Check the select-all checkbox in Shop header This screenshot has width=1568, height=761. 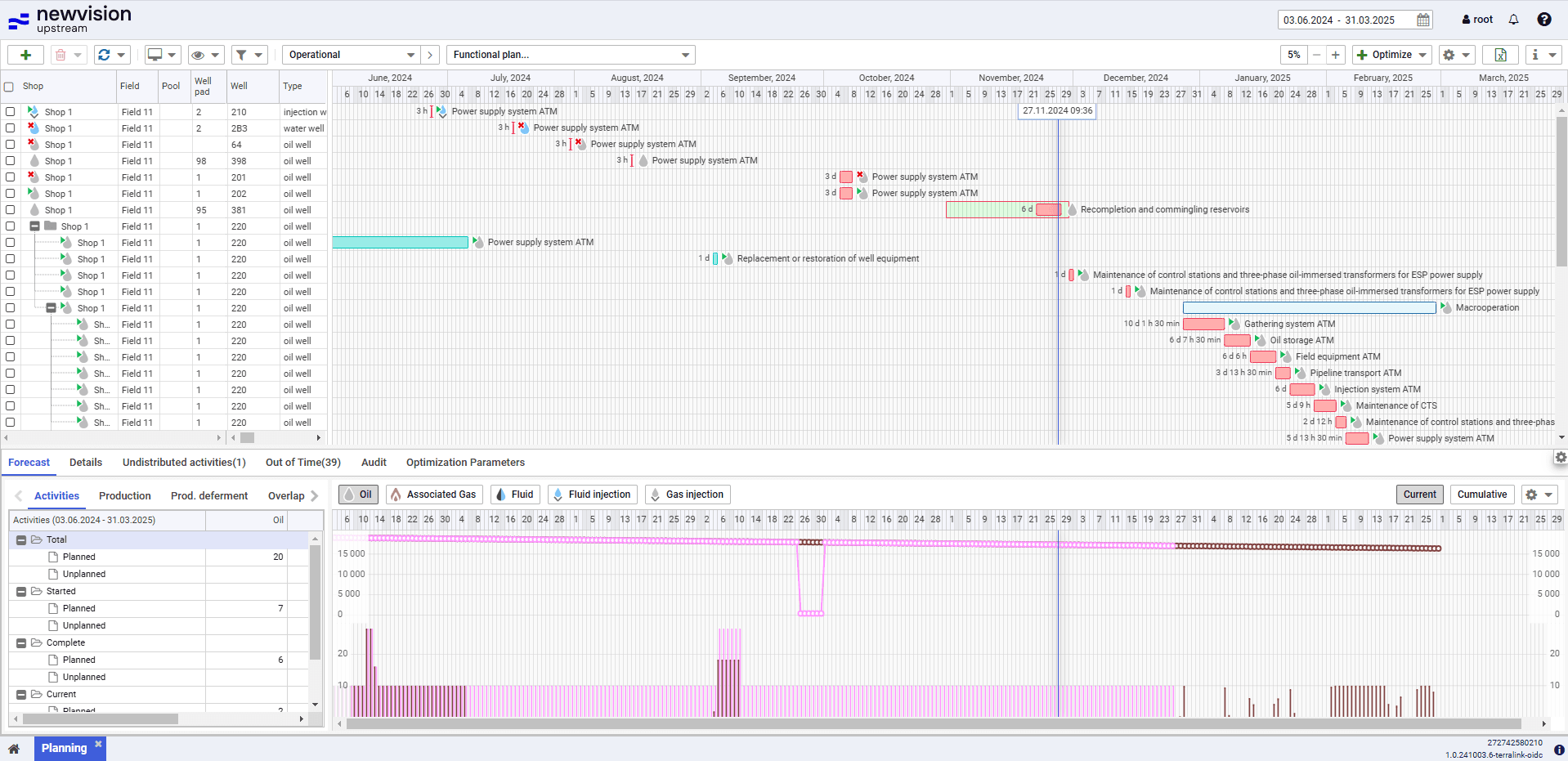tap(9, 87)
